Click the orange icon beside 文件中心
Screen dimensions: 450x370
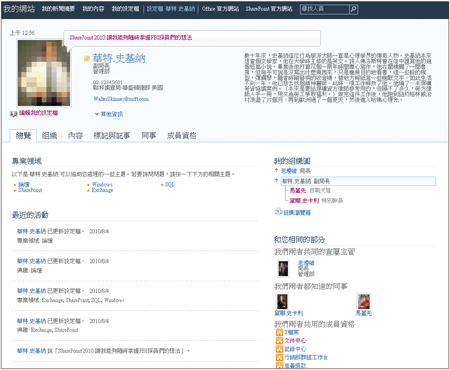[279, 341]
